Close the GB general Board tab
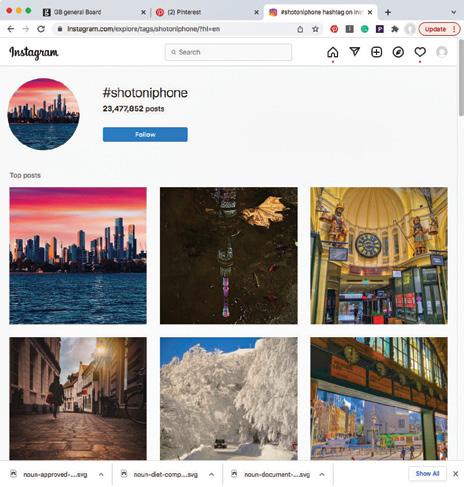The height and width of the screenshot is (487, 464). click(143, 12)
